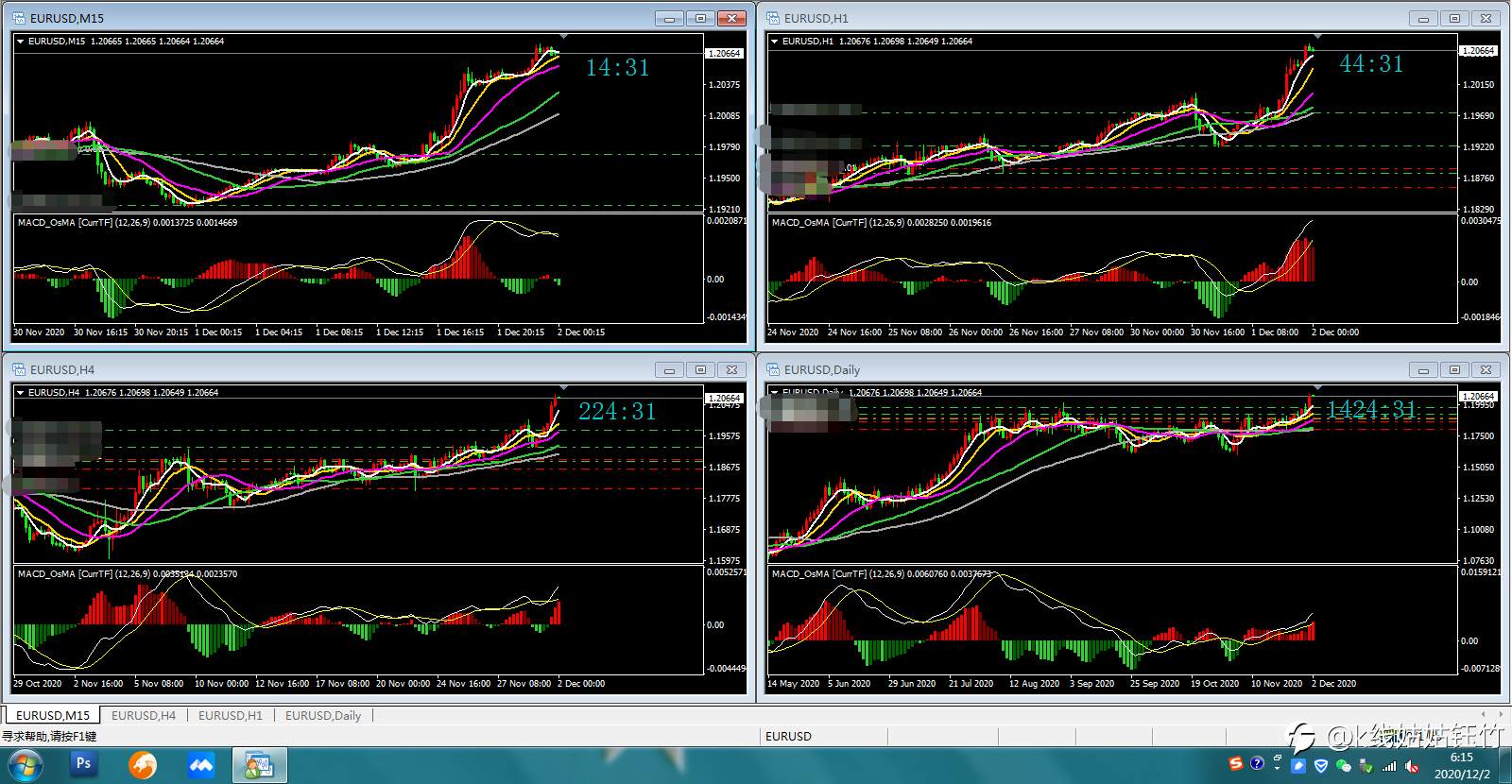Open the orange browser icon on taskbar
1512x784 pixels.
[143, 764]
